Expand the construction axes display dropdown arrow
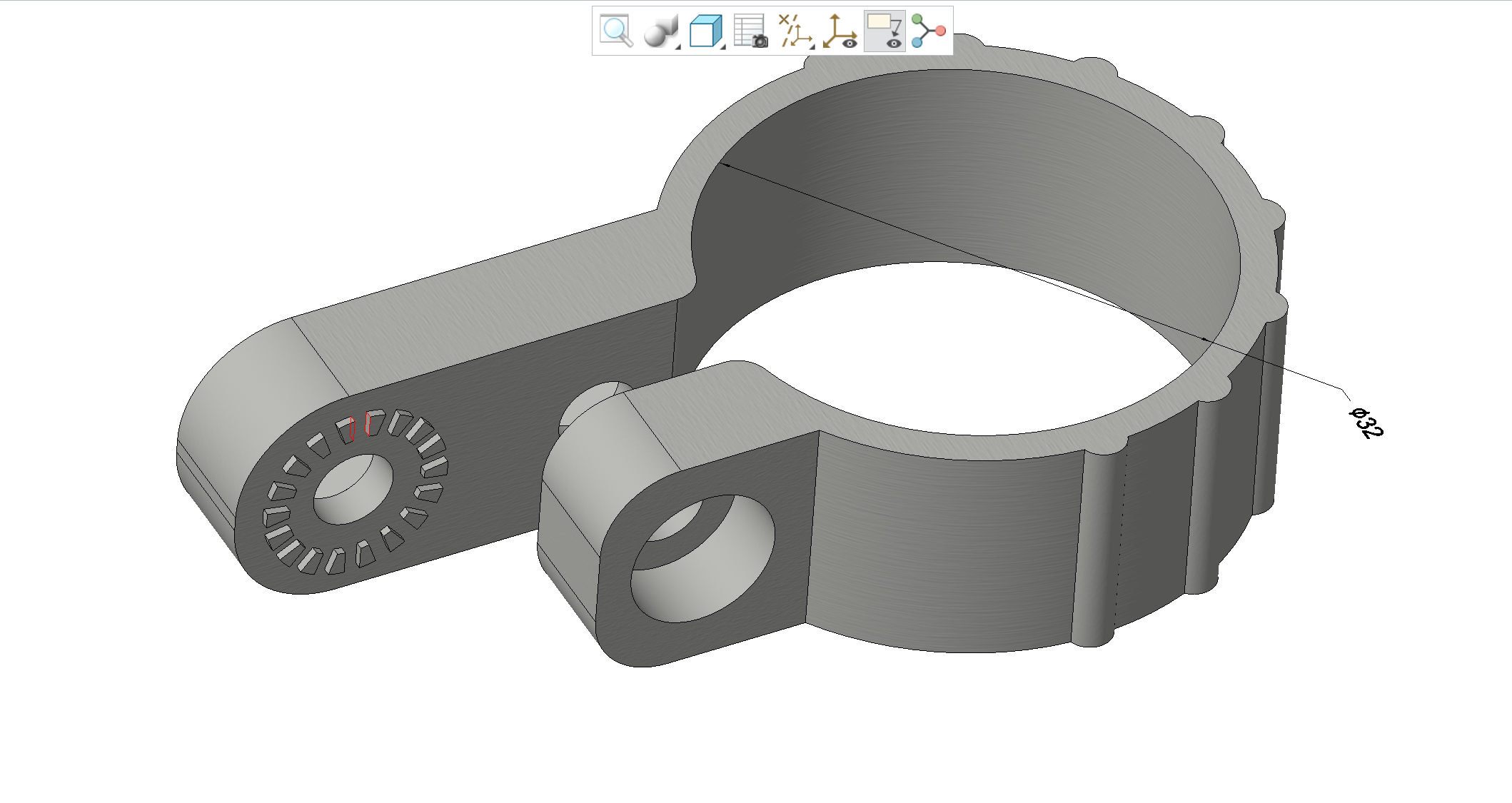The height and width of the screenshot is (803, 1512). point(812,46)
